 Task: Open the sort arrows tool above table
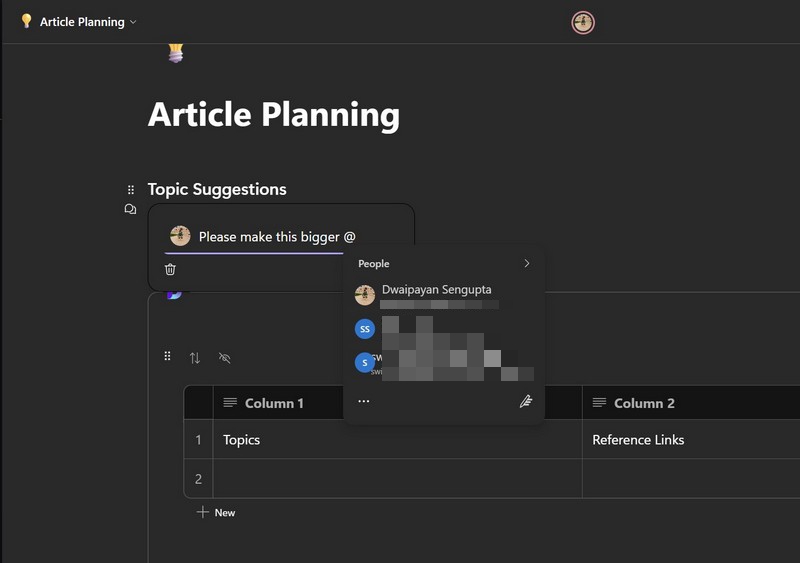(195, 358)
